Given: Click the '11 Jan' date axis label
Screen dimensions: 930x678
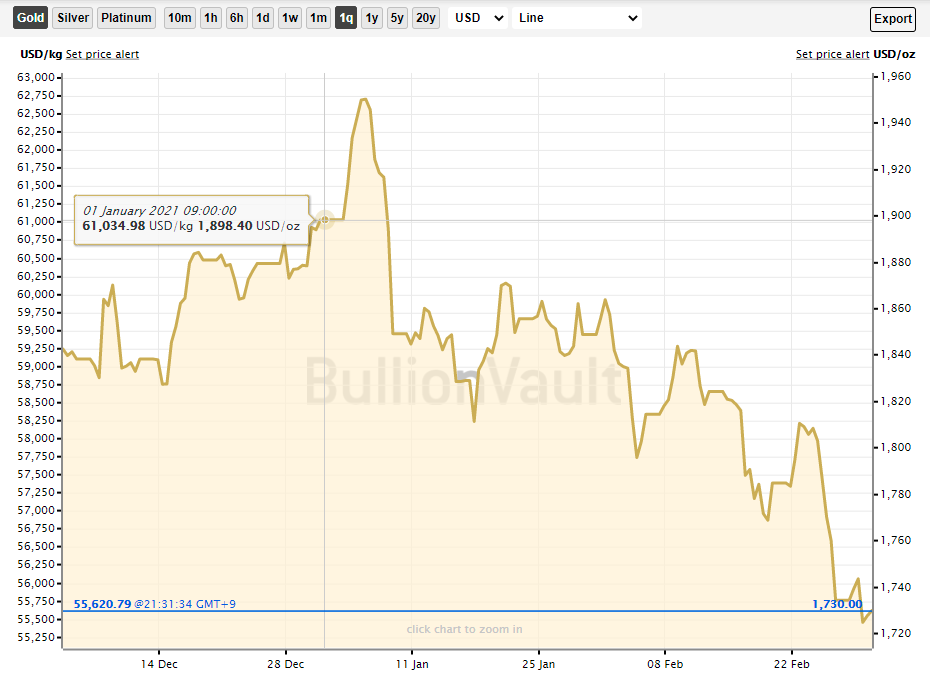Looking at the screenshot, I should [412, 664].
